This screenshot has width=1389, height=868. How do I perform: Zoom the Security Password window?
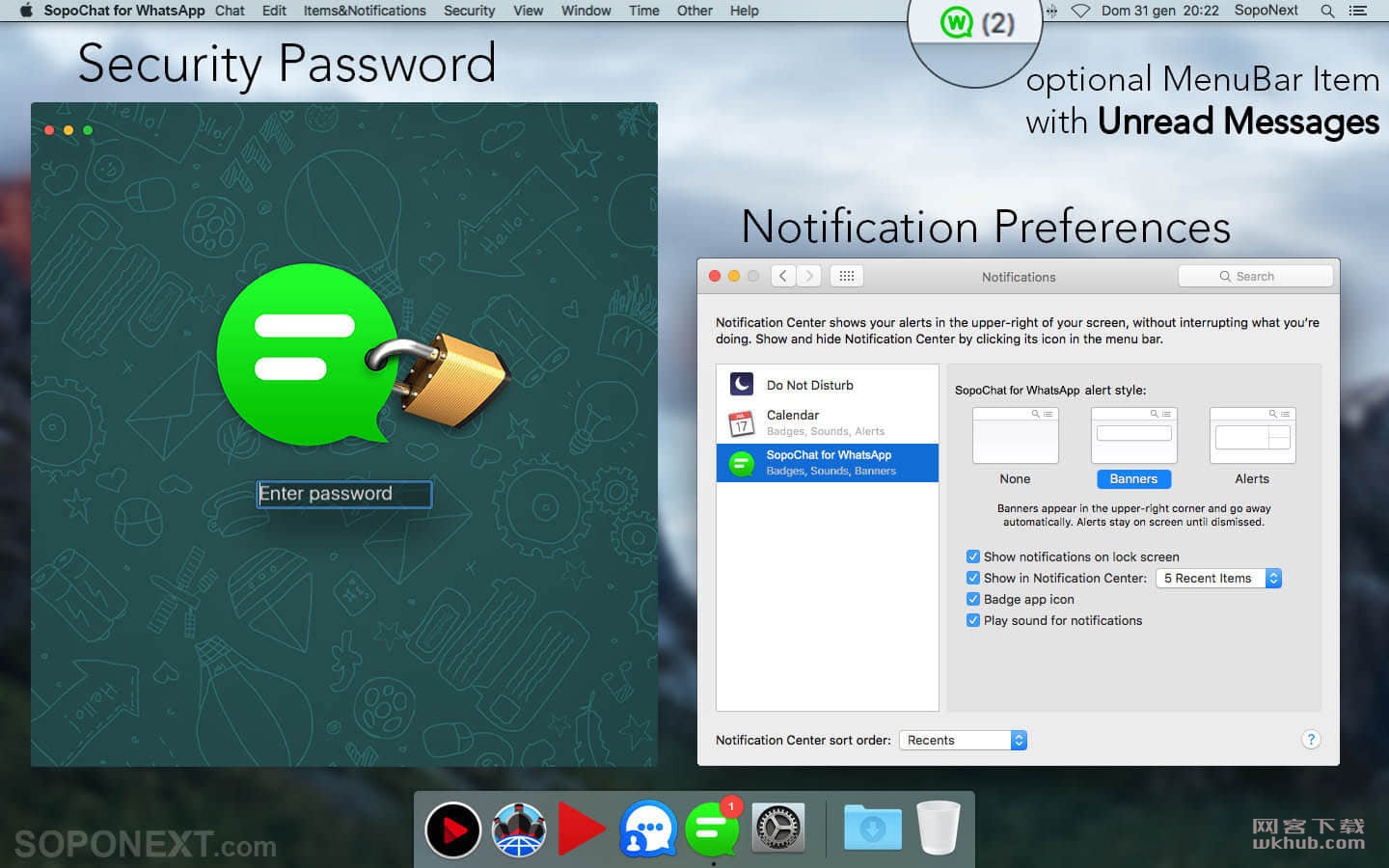tap(88, 130)
